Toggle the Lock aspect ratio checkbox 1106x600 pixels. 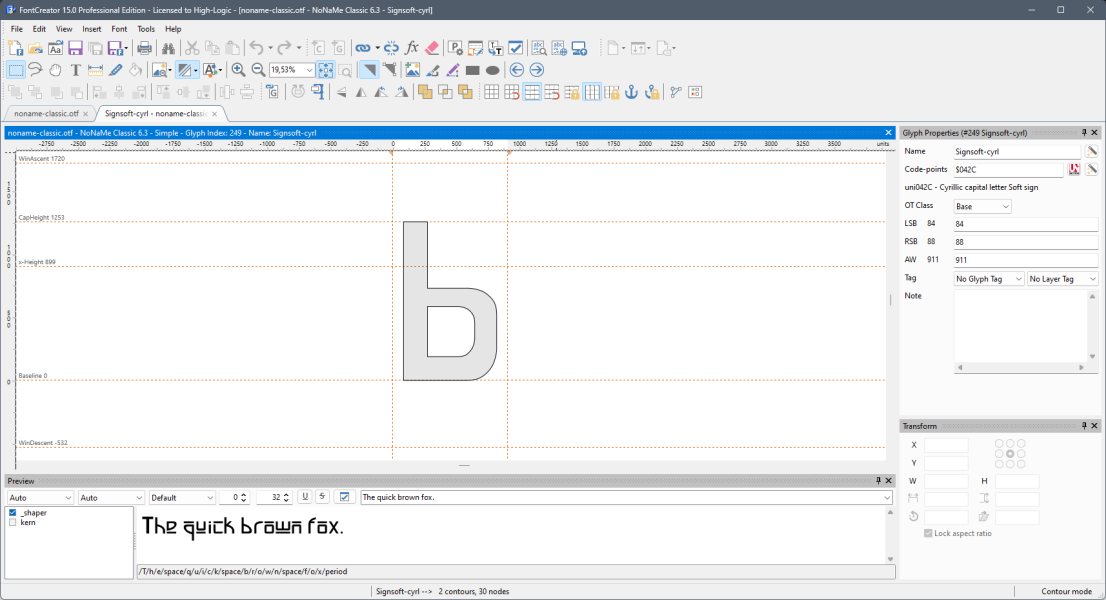928,533
